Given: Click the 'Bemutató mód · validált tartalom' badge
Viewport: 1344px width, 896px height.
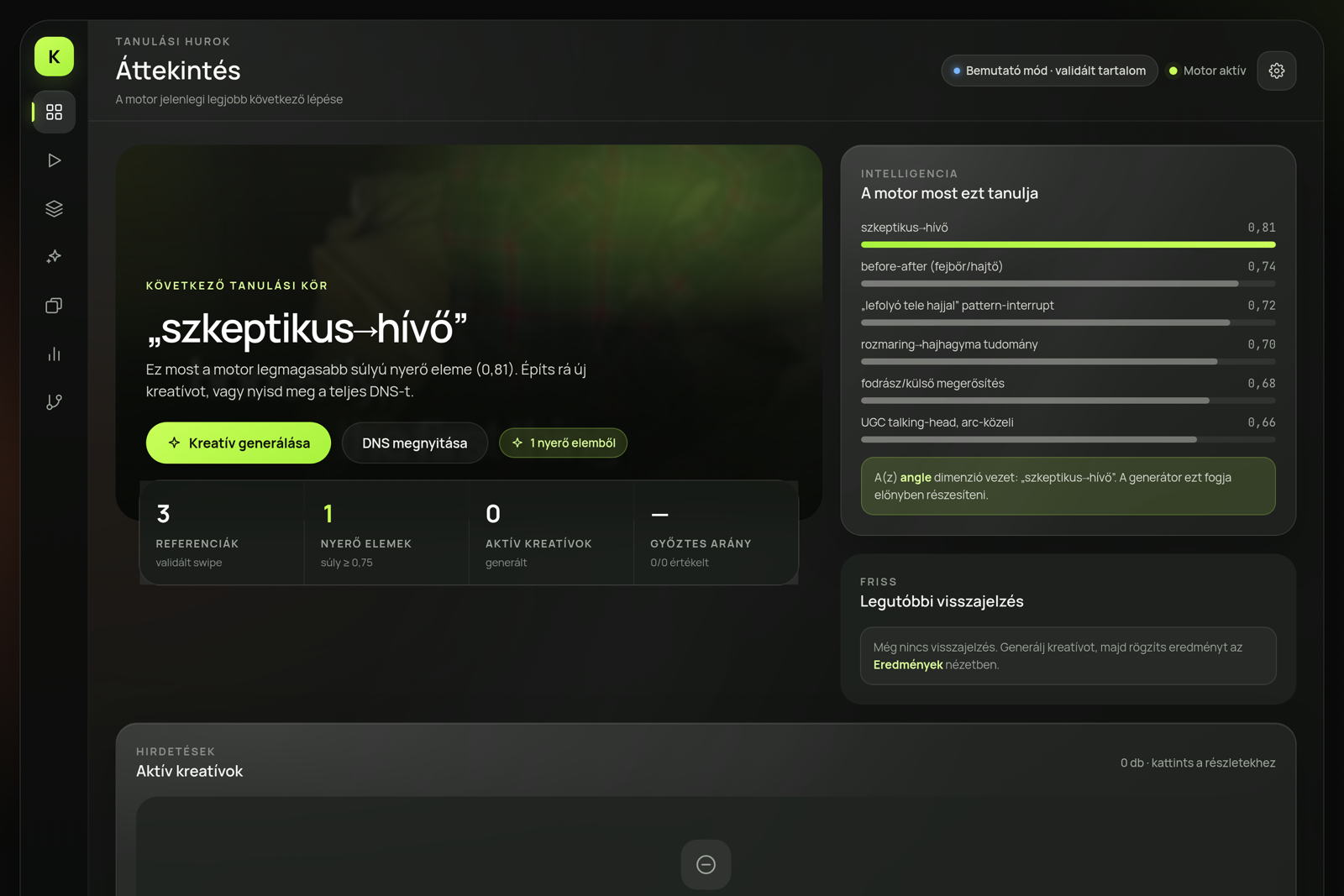Looking at the screenshot, I should point(1049,71).
